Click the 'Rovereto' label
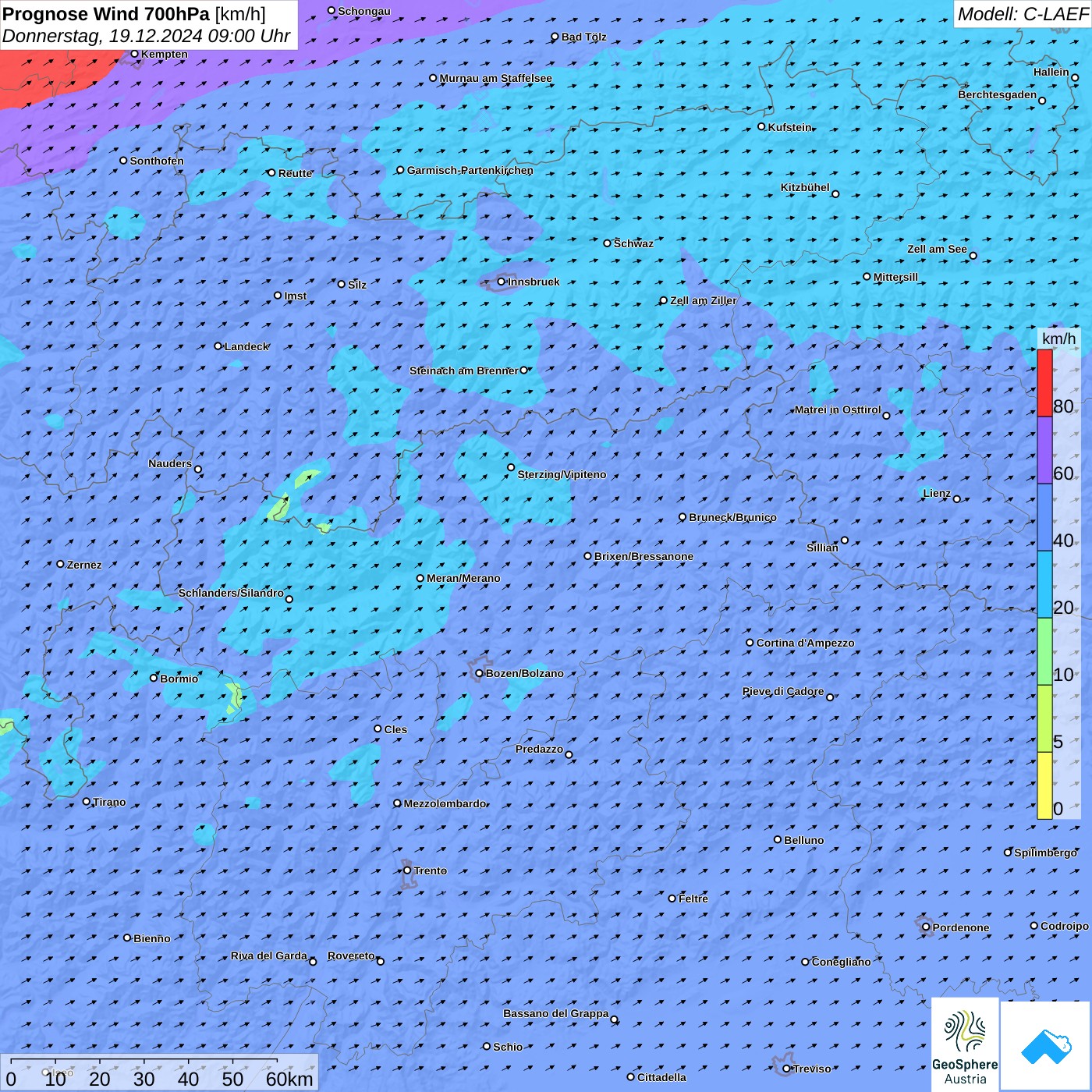 (352, 955)
